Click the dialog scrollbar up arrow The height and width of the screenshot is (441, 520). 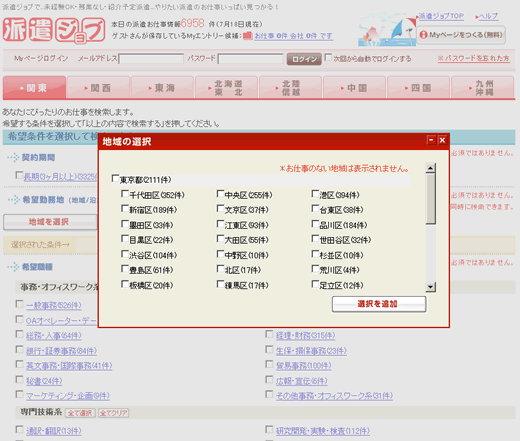point(431,168)
